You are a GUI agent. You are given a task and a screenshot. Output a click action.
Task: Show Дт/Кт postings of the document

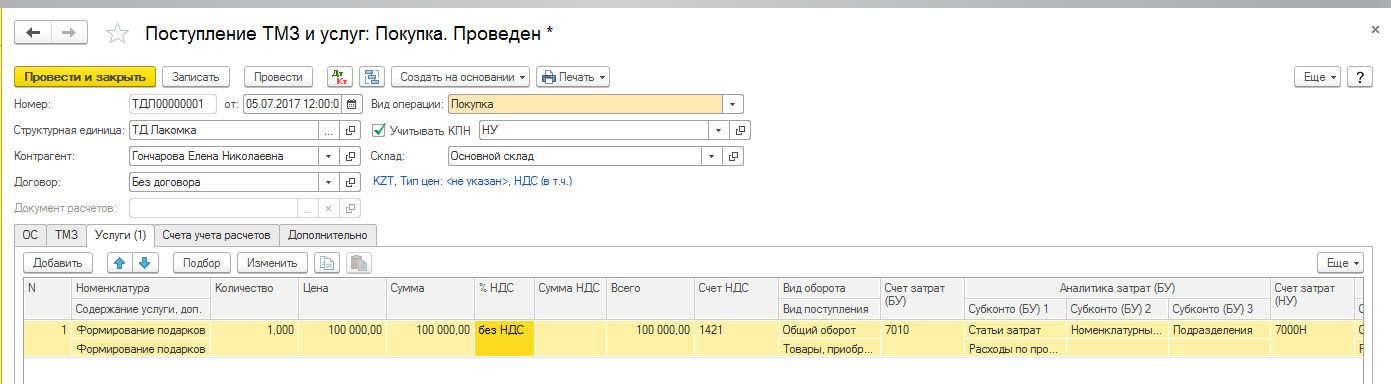[x=340, y=77]
